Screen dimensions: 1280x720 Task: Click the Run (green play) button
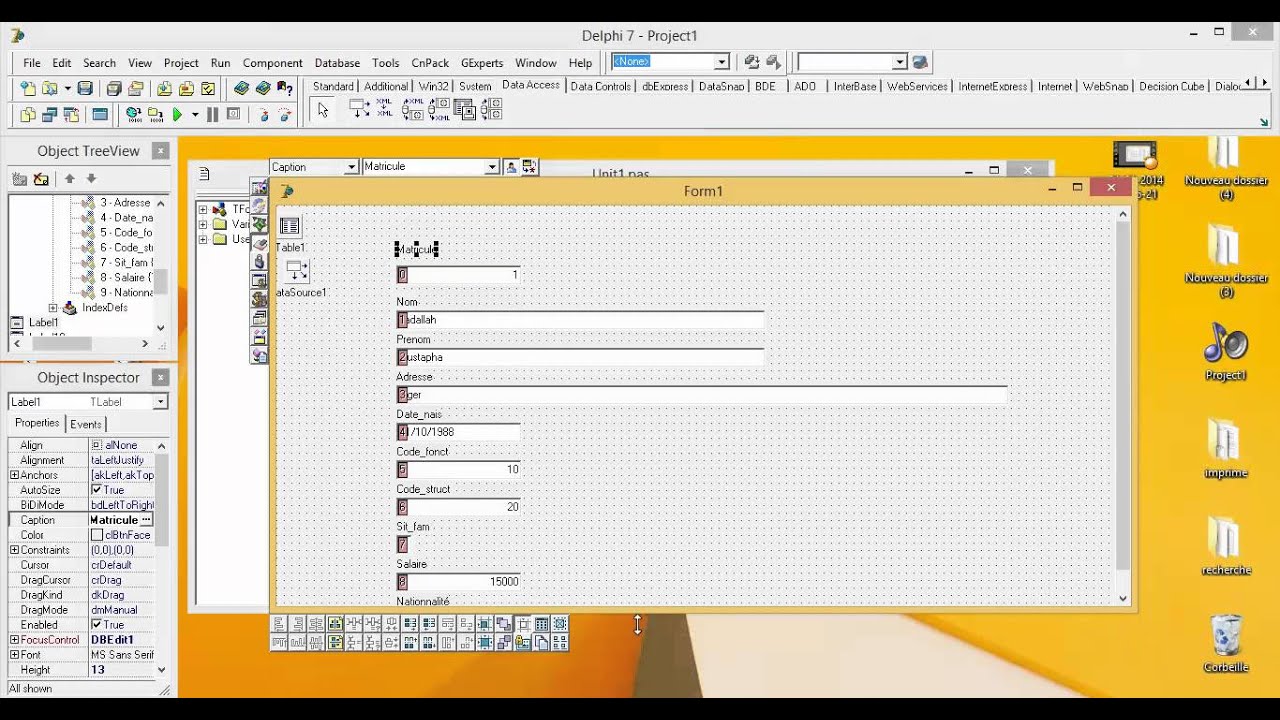(177, 115)
